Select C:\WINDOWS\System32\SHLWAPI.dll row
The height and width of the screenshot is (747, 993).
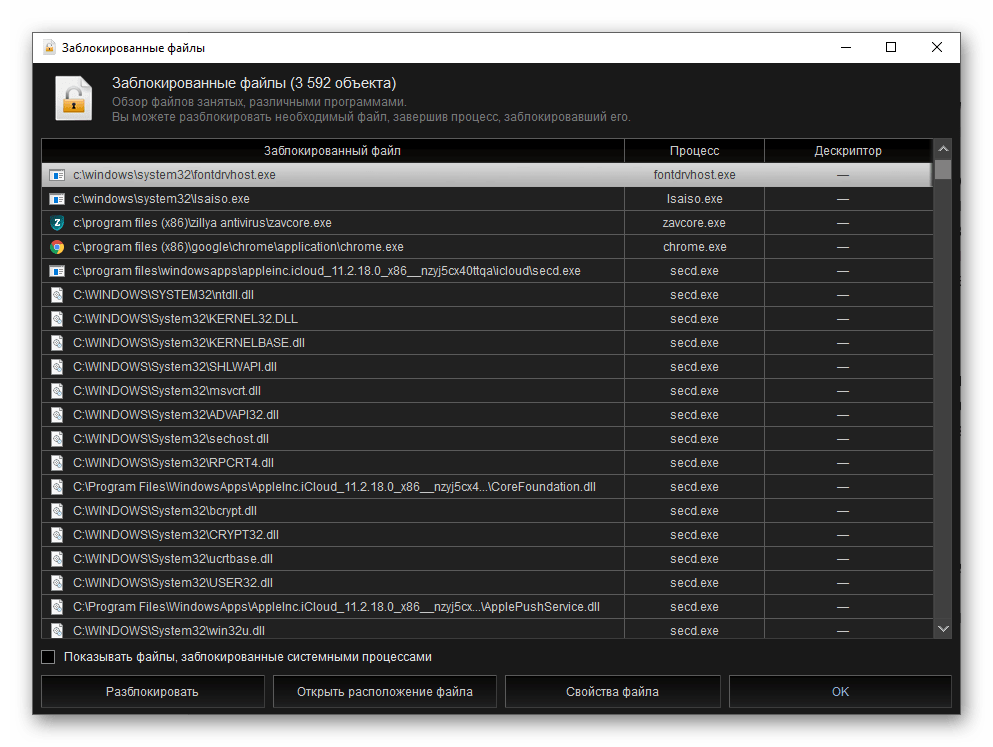(487, 367)
